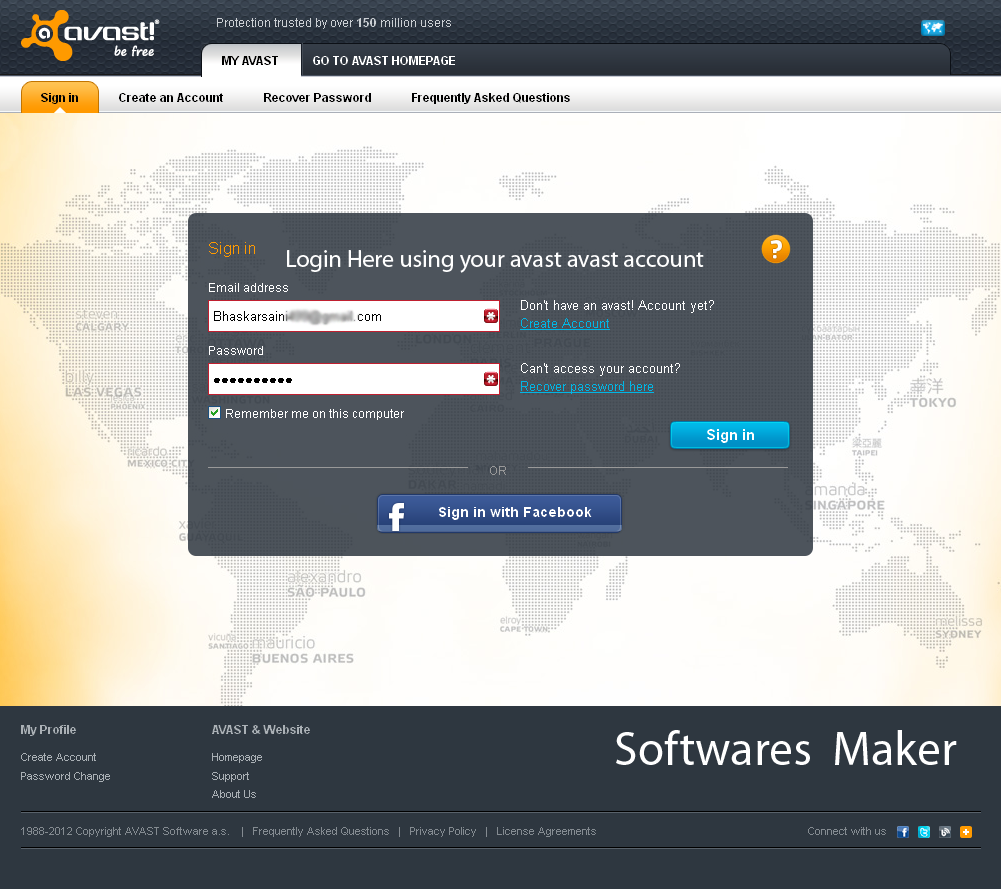Toggle Remember me on this computer
Viewport: 1001px width, 889px height.
[x=214, y=413]
